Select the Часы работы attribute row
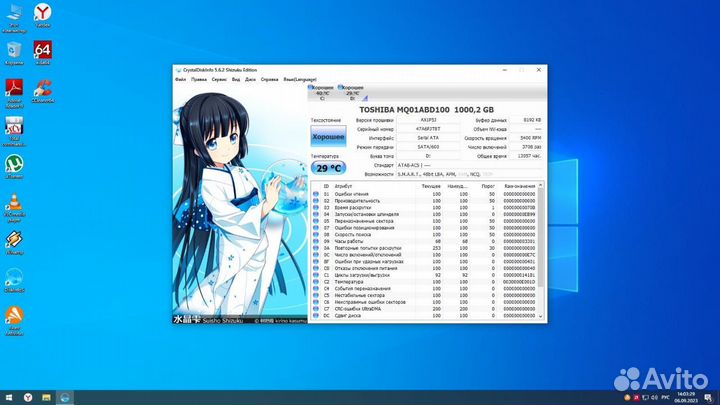The height and width of the screenshot is (405, 720). [x=424, y=241]
